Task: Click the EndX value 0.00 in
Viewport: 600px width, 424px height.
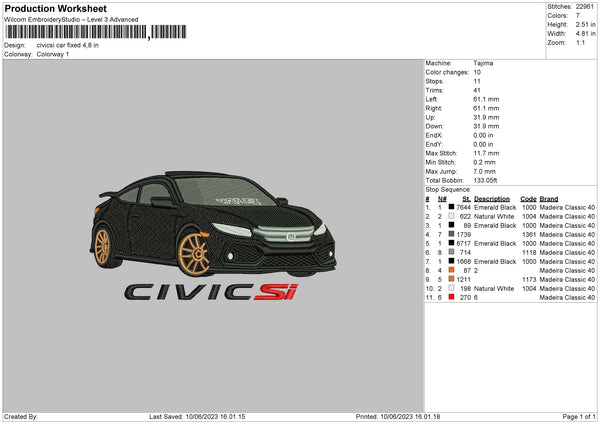Action: click(x=483, y=135)
